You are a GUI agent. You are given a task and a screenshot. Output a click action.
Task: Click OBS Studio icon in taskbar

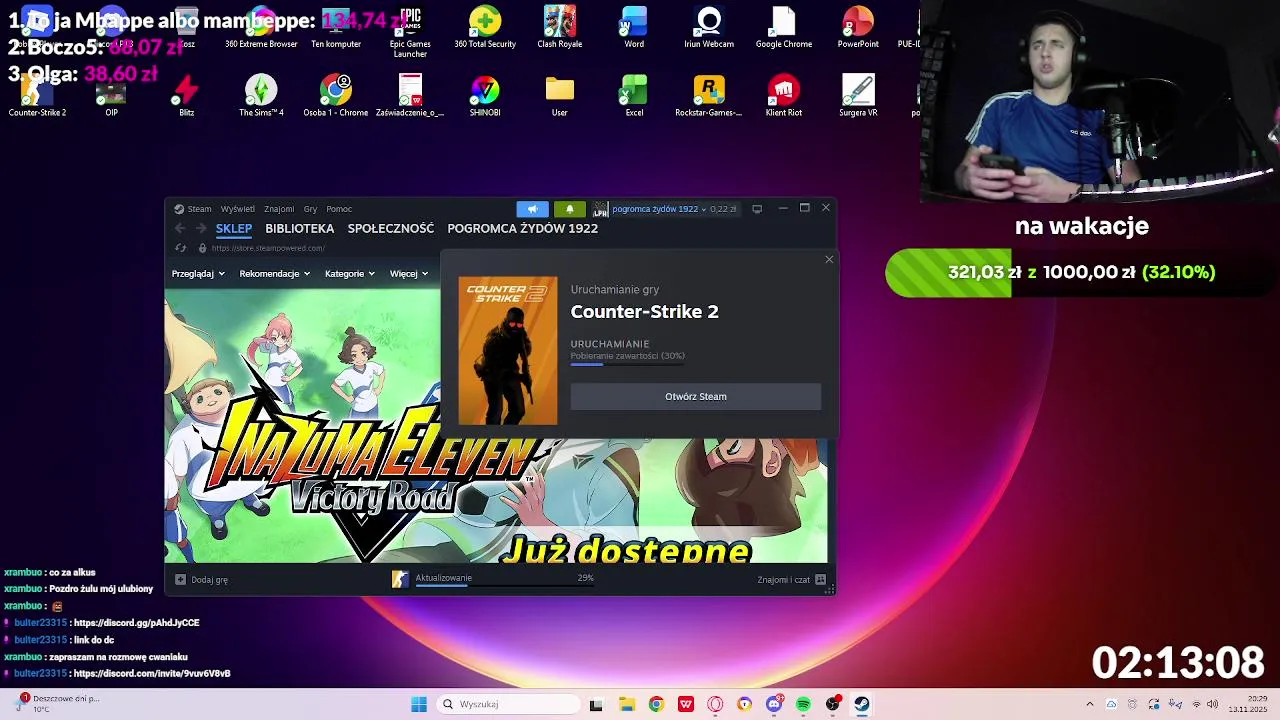833,704
